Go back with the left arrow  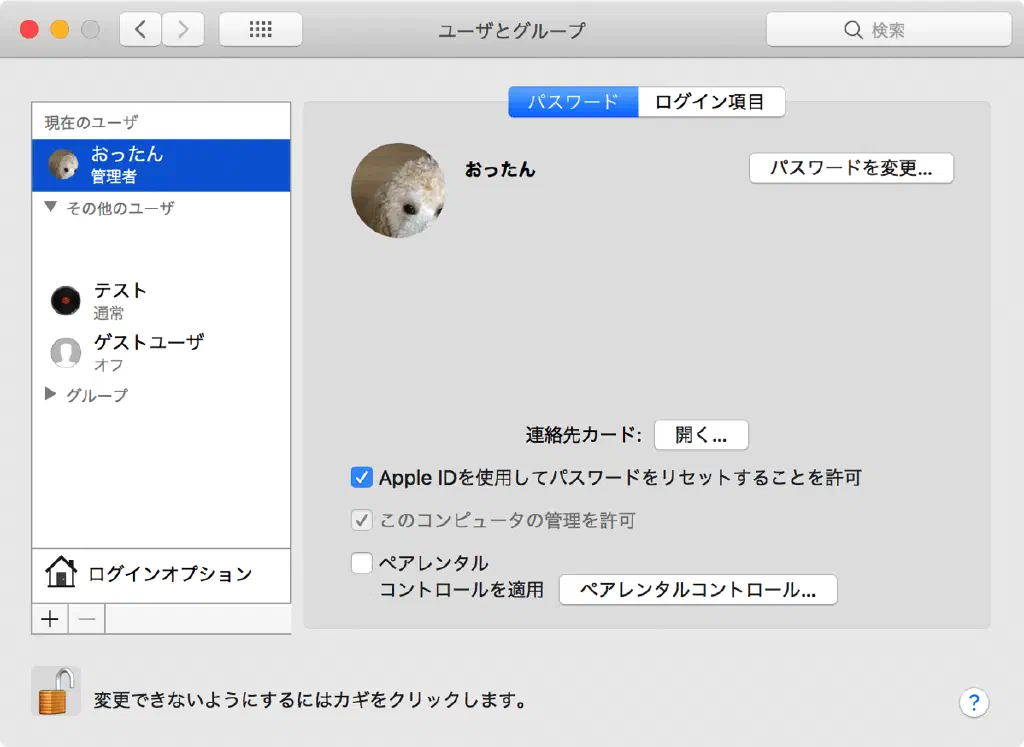[140, 29]
